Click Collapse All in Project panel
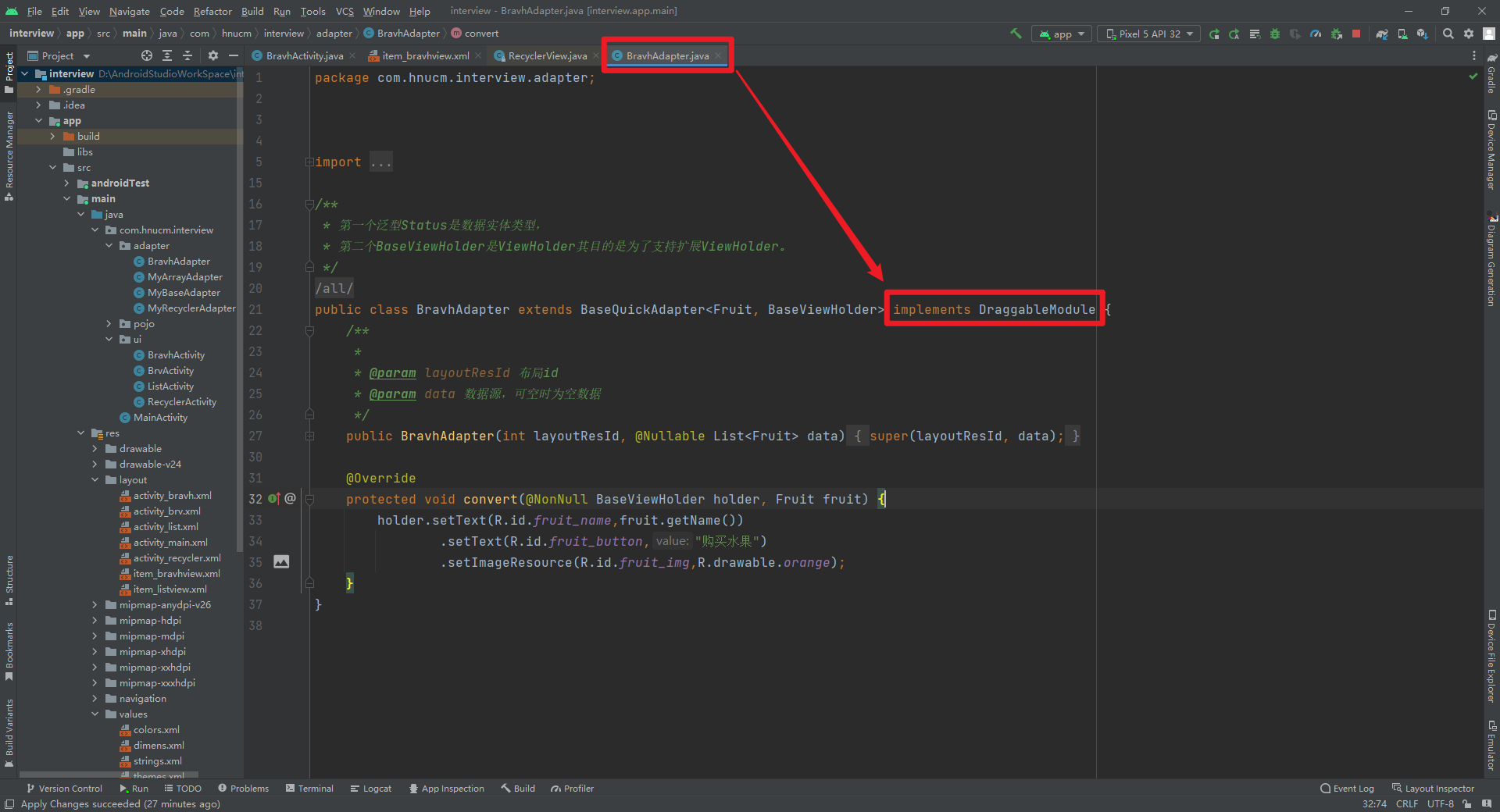Image resolution: width=1500 pixels, height=812 pixels. [187, 55]
